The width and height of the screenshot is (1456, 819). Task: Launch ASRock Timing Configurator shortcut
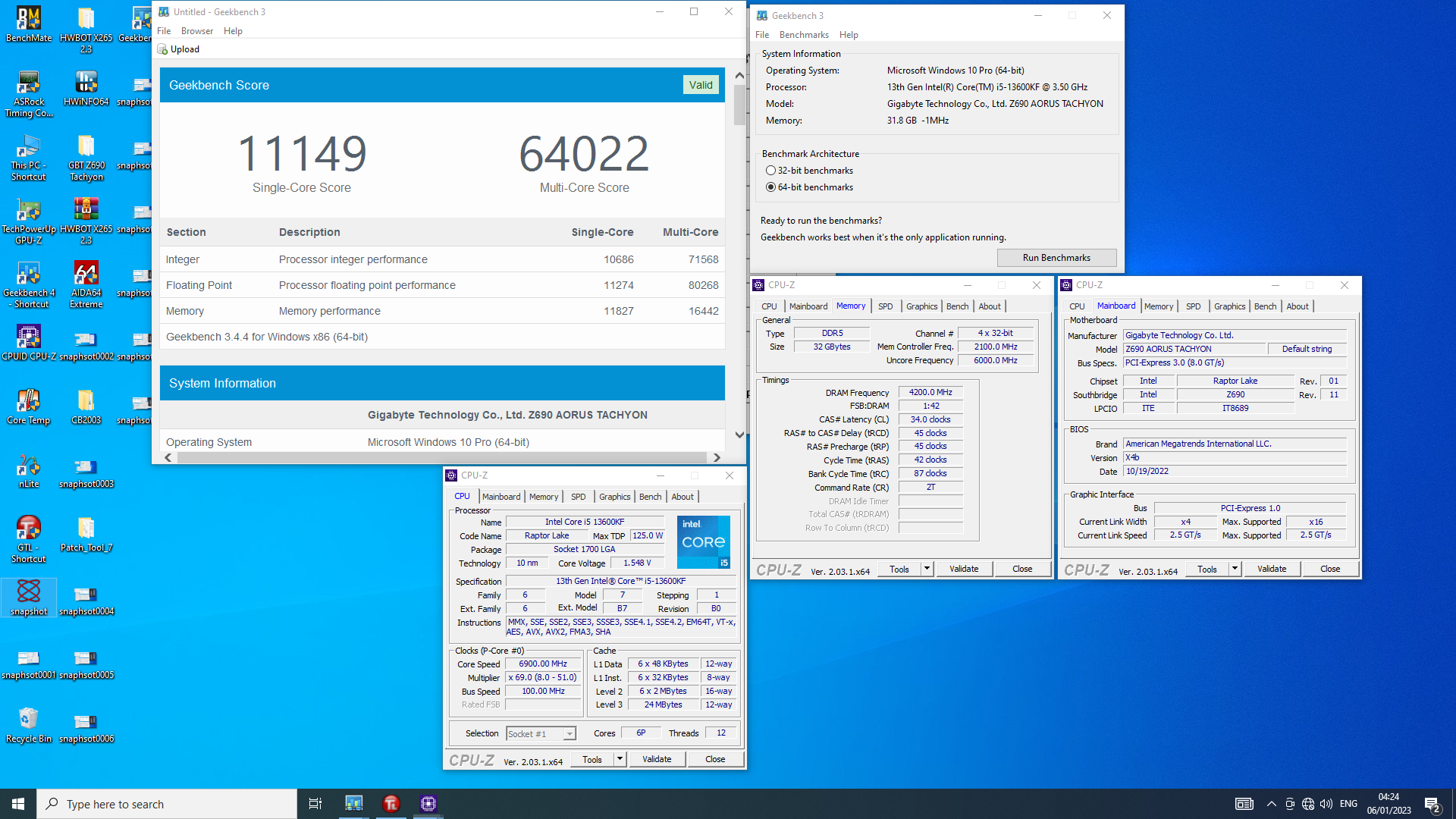click(x=29, y=94)
